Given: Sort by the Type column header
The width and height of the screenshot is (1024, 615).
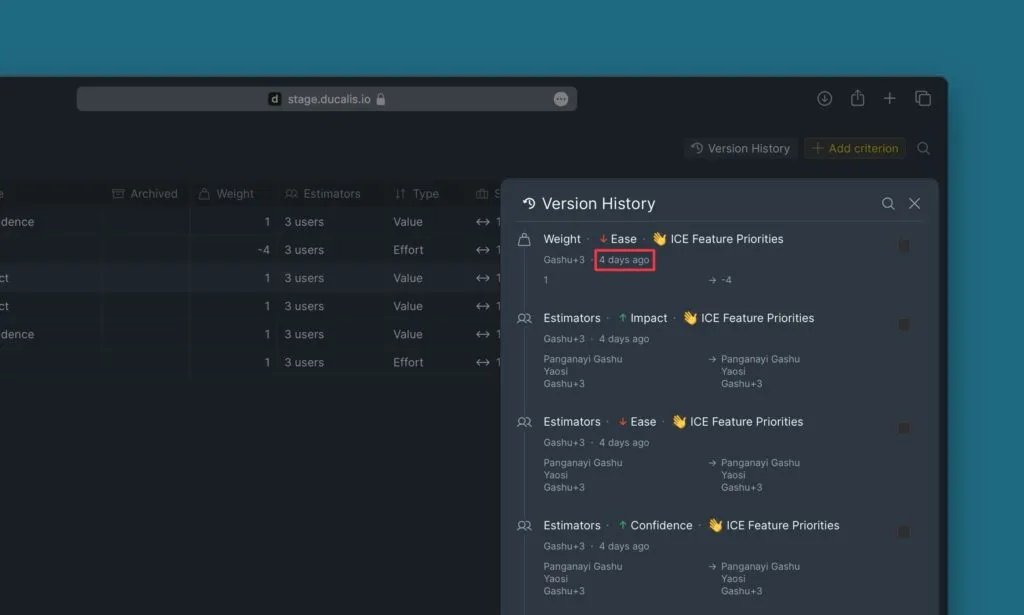Looking at the screenshot, I should (417, 194).
